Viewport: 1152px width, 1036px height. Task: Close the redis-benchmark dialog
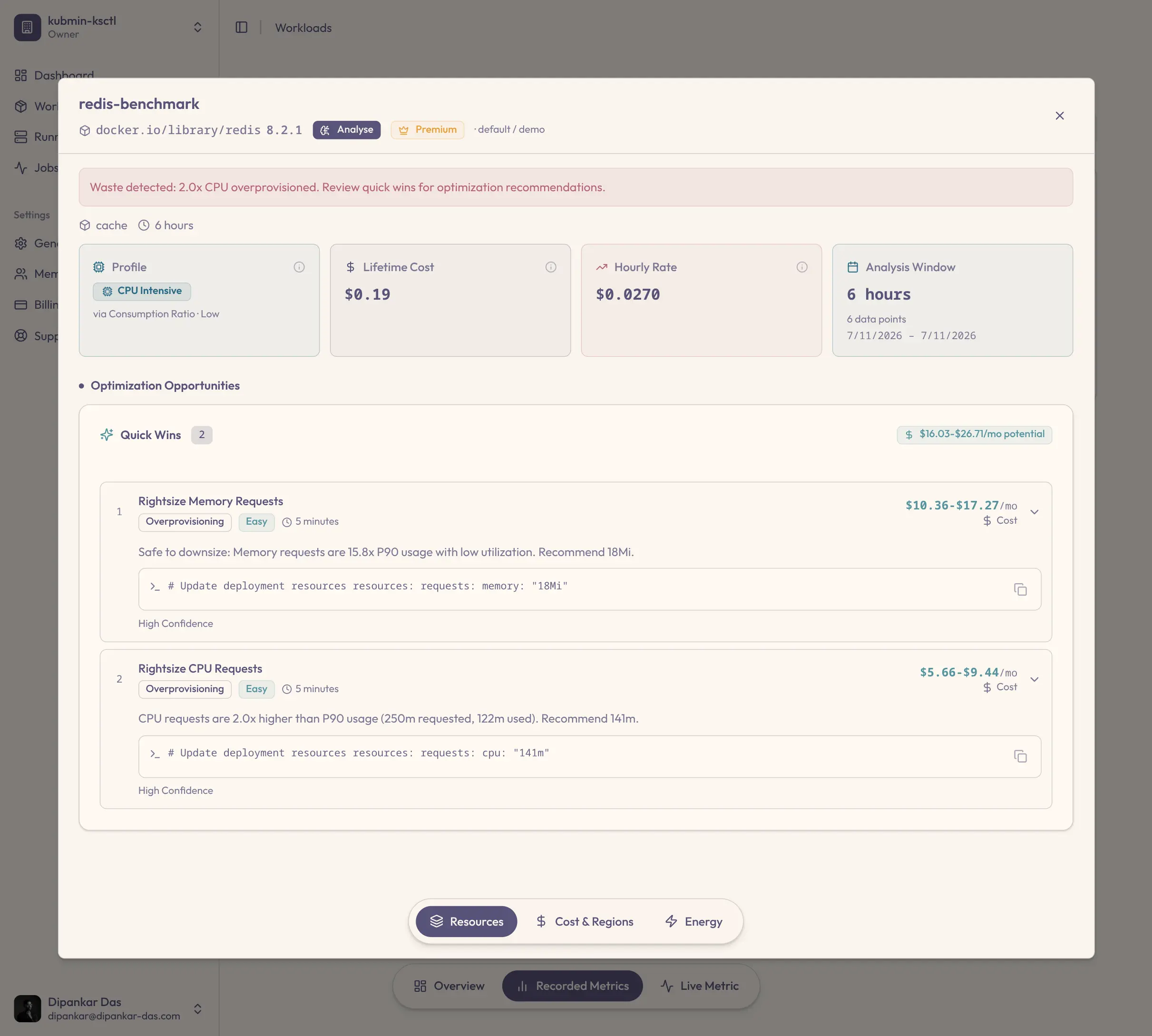pos(1059,116)
